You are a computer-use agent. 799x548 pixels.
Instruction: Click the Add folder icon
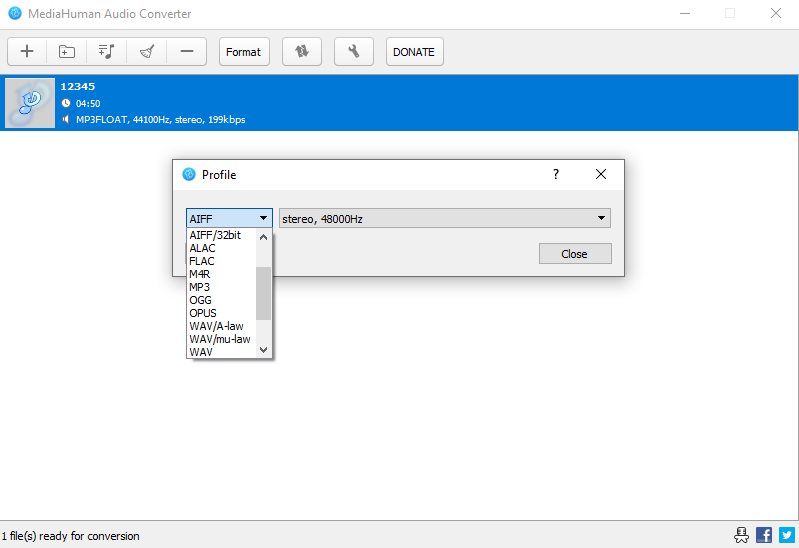[67, 51]
